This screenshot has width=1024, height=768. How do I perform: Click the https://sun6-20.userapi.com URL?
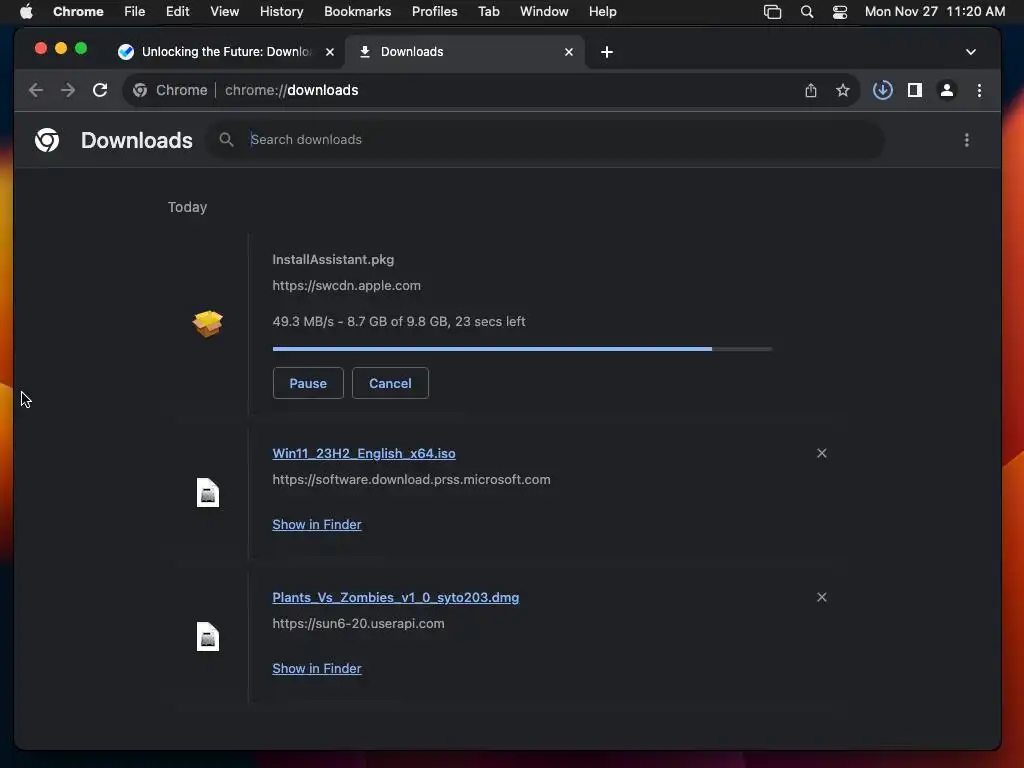click(358, 624)
